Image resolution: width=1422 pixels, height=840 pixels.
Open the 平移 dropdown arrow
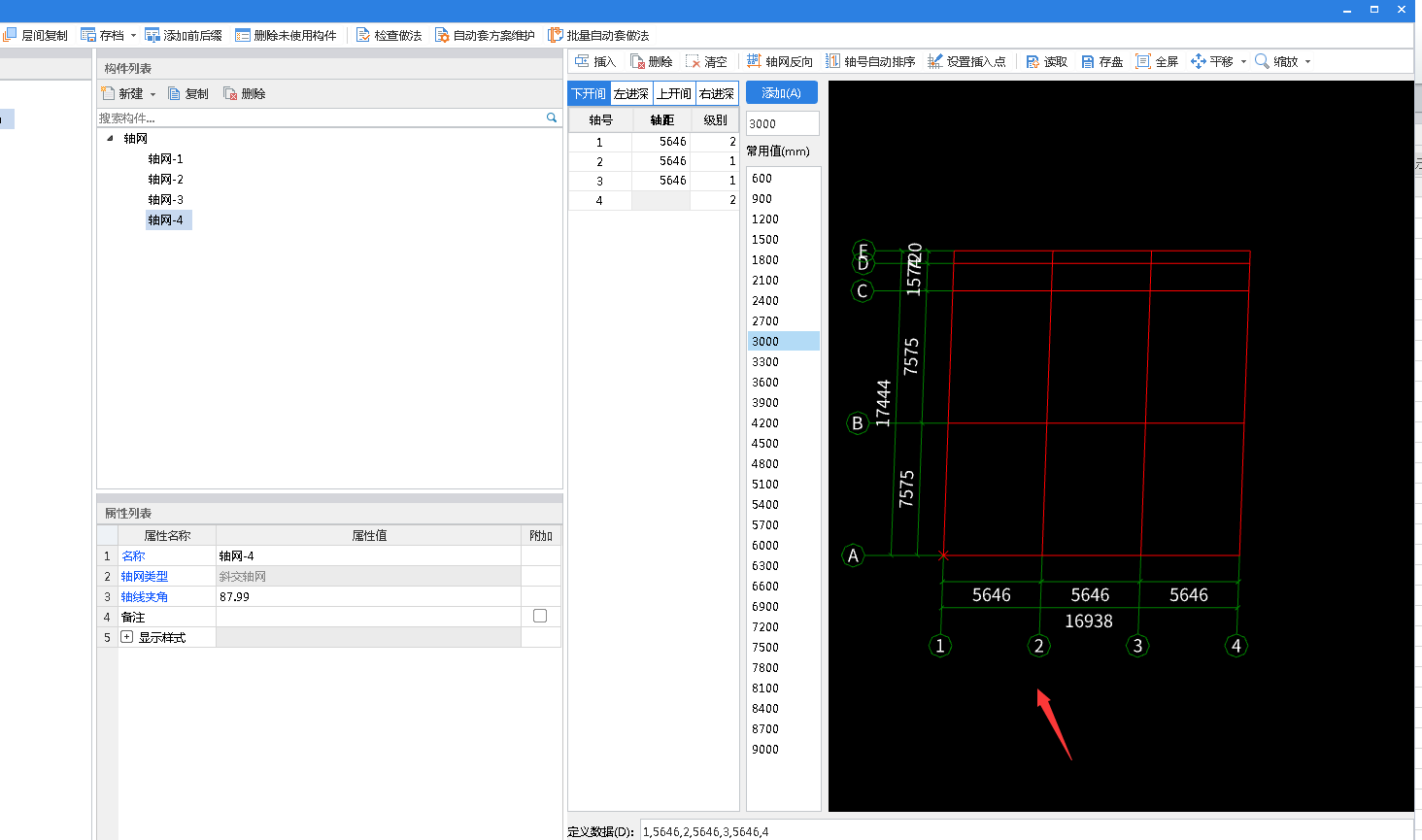click(1243, 62)
